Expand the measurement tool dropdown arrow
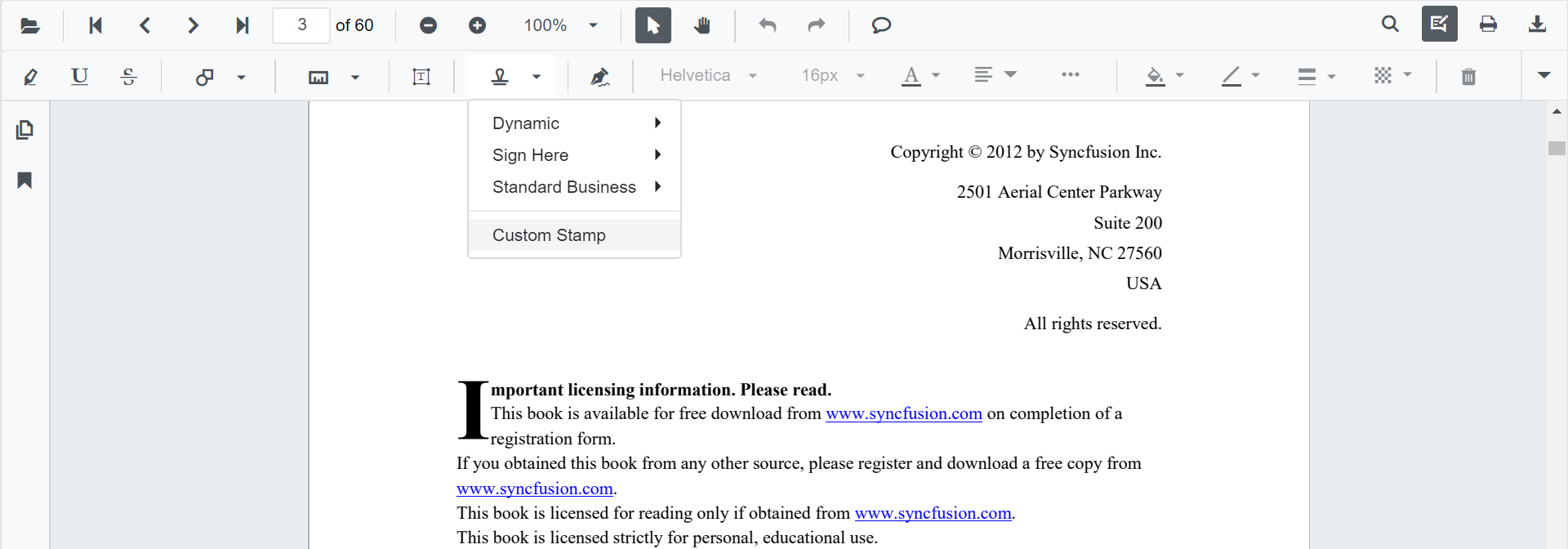This screenshot has width=1568, height=549. click(x=355, y=78)
